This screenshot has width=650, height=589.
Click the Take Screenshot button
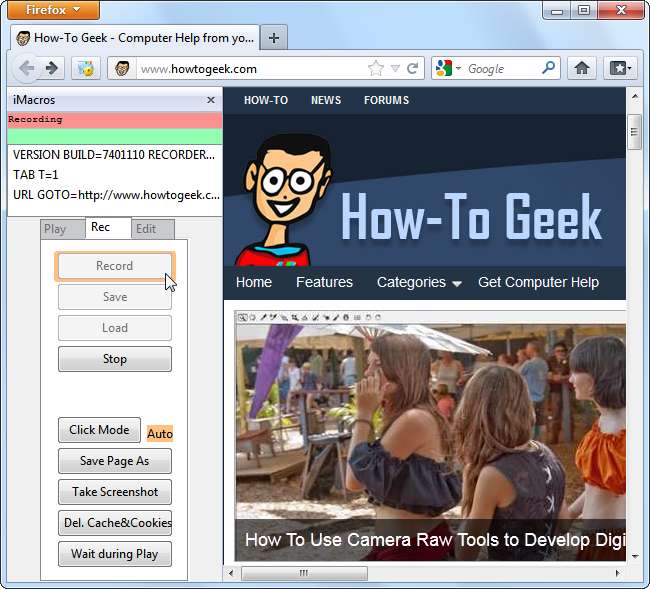pyautogui.click(x=114, y=492)
